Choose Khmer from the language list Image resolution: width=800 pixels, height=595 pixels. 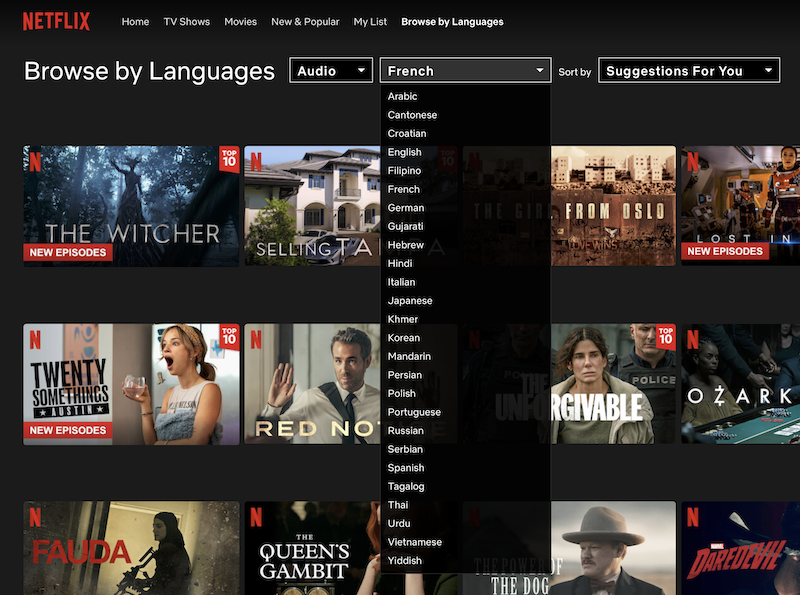pyautogui.click(x=403, y=319)
